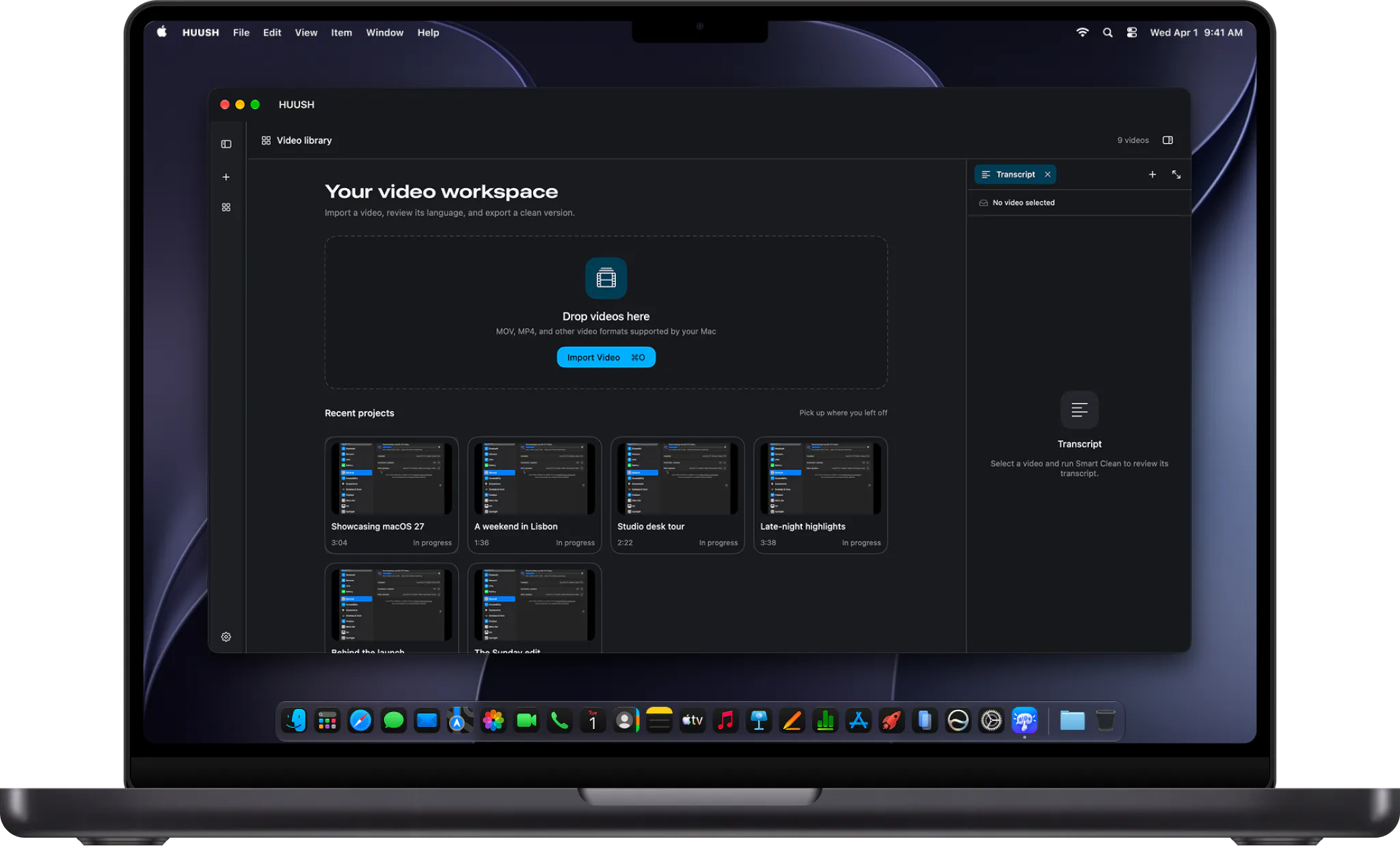Open the Edit menu

point(272,33)
